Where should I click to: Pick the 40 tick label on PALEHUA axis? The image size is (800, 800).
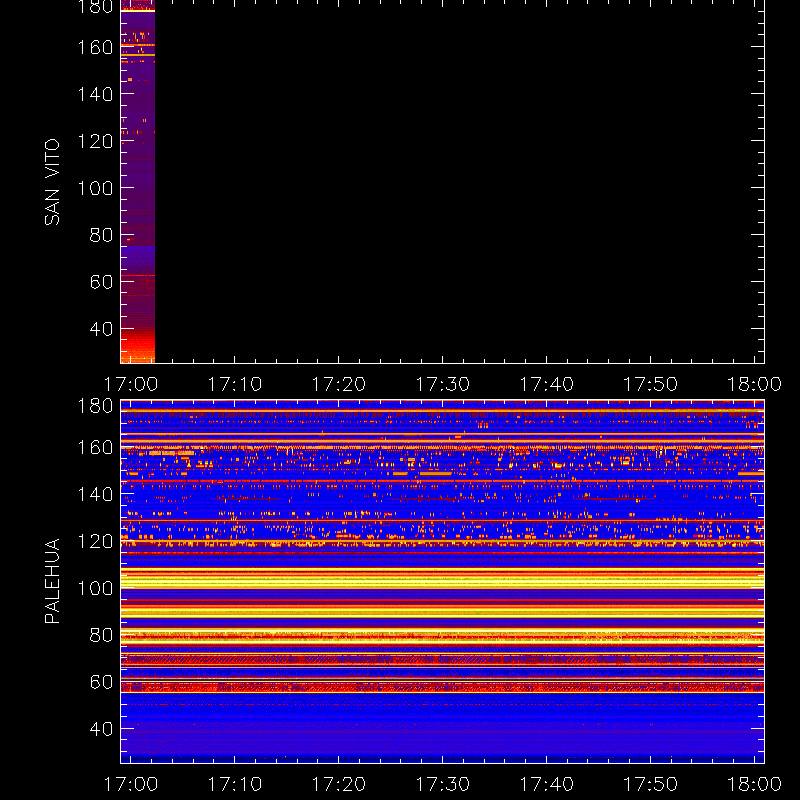[x=101, y=729]
